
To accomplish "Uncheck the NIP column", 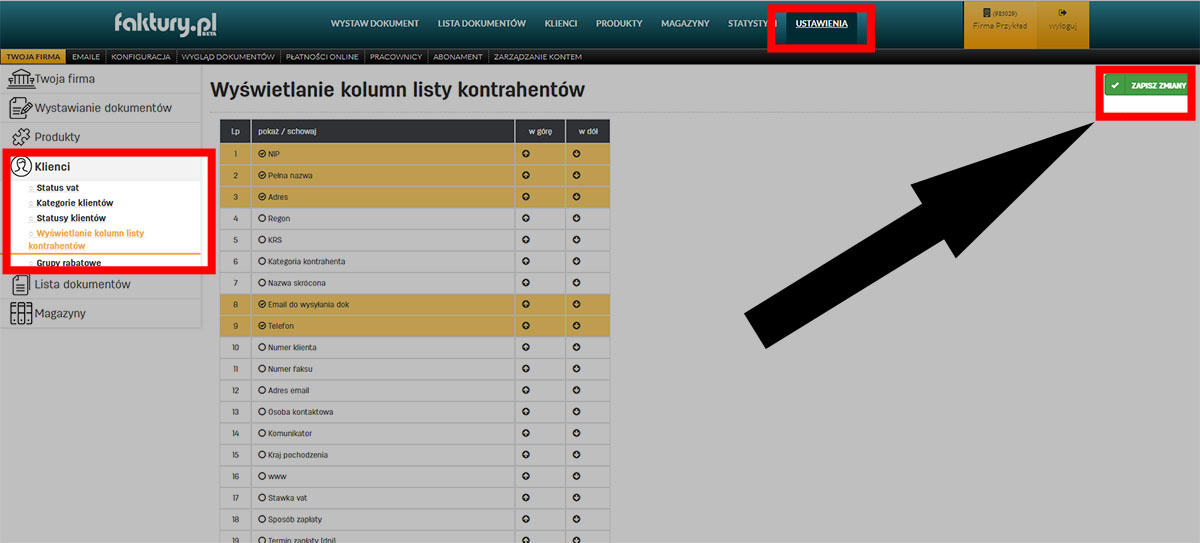I will tap(262, 154).
